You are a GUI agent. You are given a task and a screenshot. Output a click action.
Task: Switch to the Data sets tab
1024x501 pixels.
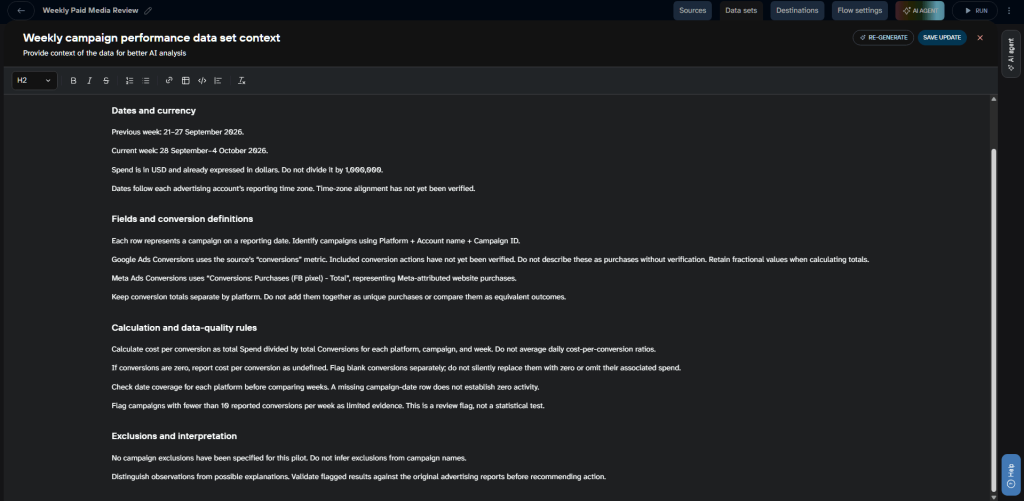[x=741, y=10]
